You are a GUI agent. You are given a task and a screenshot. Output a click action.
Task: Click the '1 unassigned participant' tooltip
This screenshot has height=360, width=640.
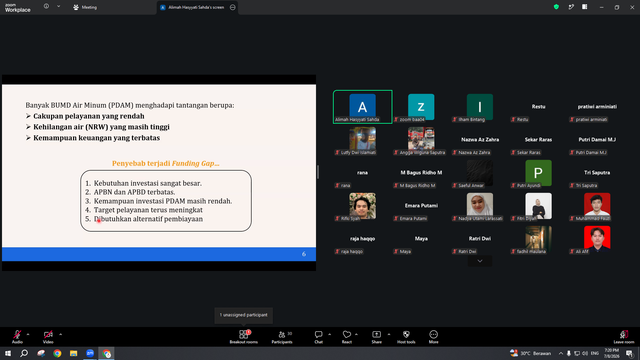tap(244, 315)
